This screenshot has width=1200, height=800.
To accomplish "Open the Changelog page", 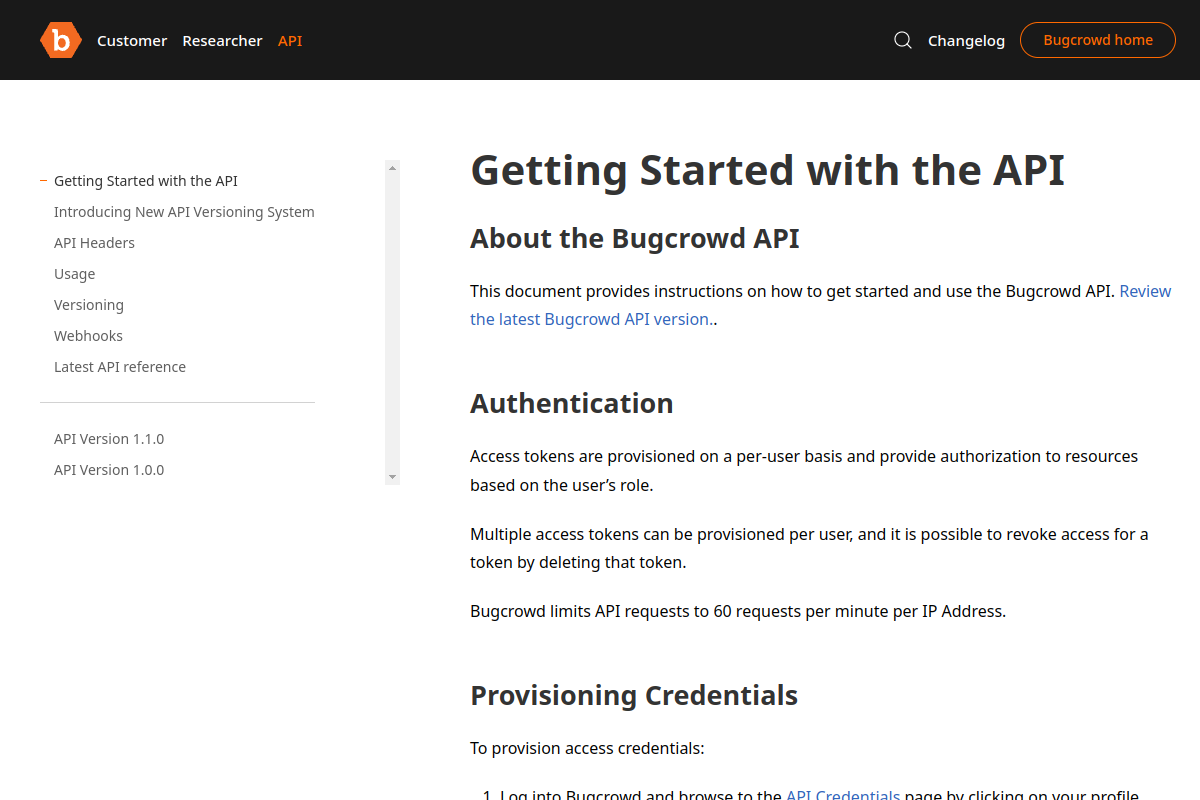I will coord(966,41).
